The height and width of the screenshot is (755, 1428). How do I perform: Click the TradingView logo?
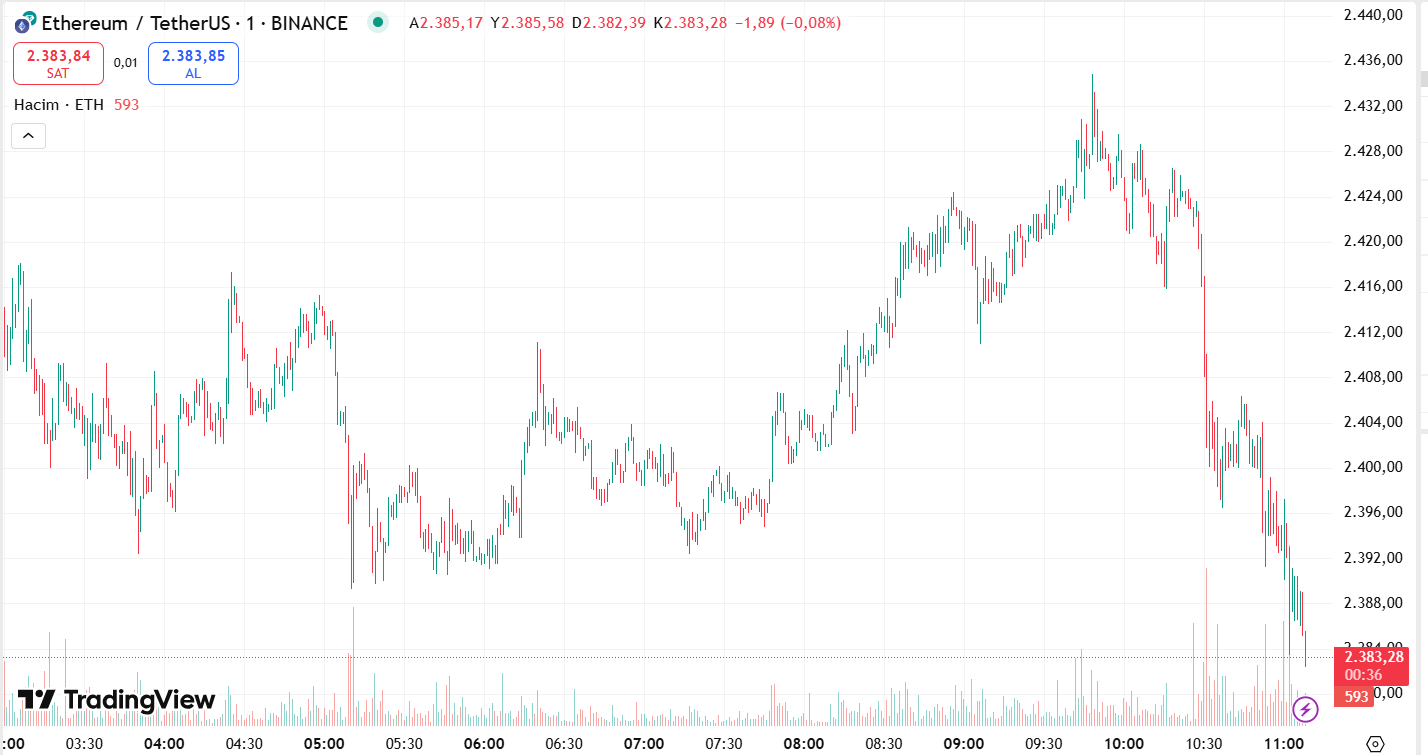116,700
